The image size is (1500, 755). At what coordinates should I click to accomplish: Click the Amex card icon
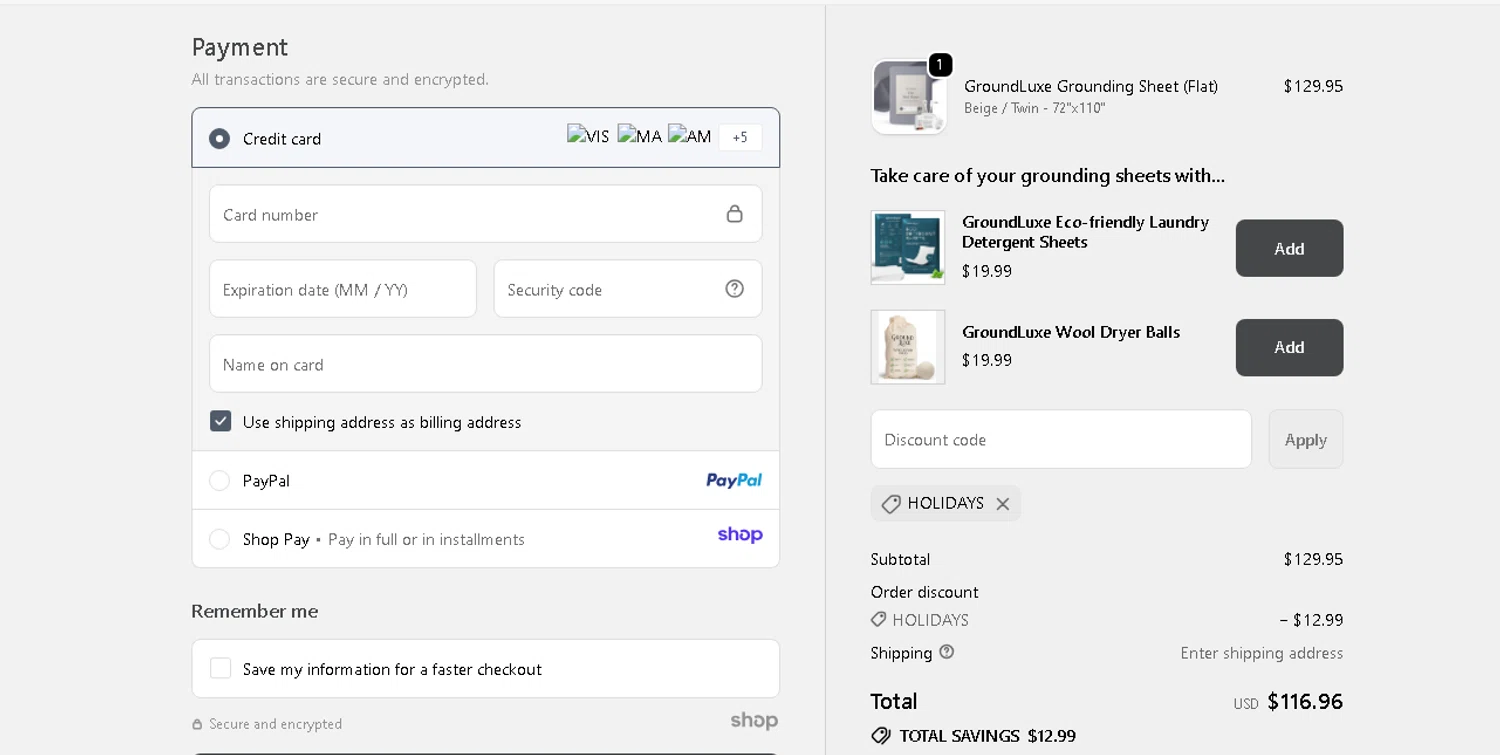tap(690, 136)
